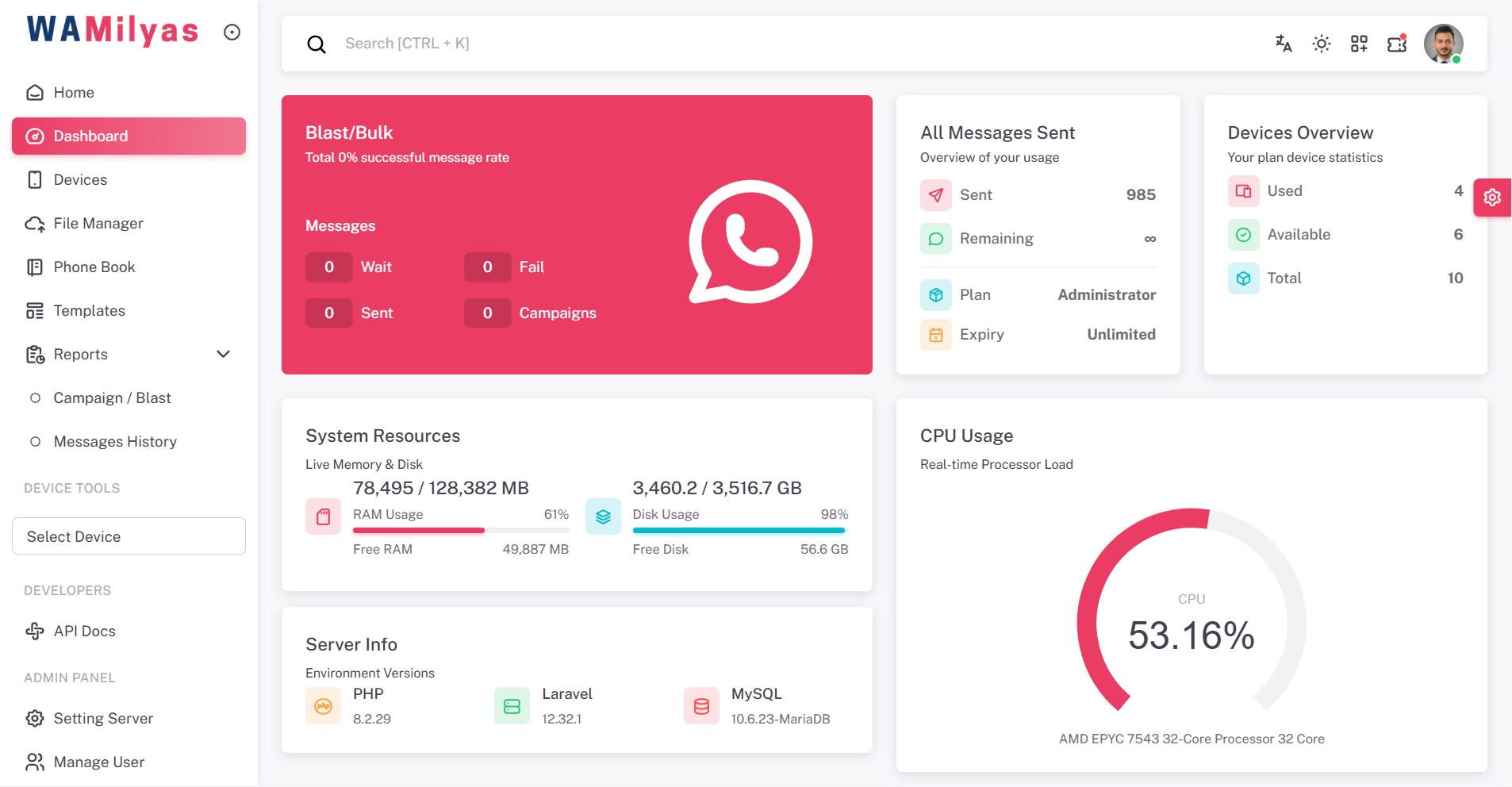Open the language switcher icon
1512x787 pixels.
click(x=1282, y=44)
